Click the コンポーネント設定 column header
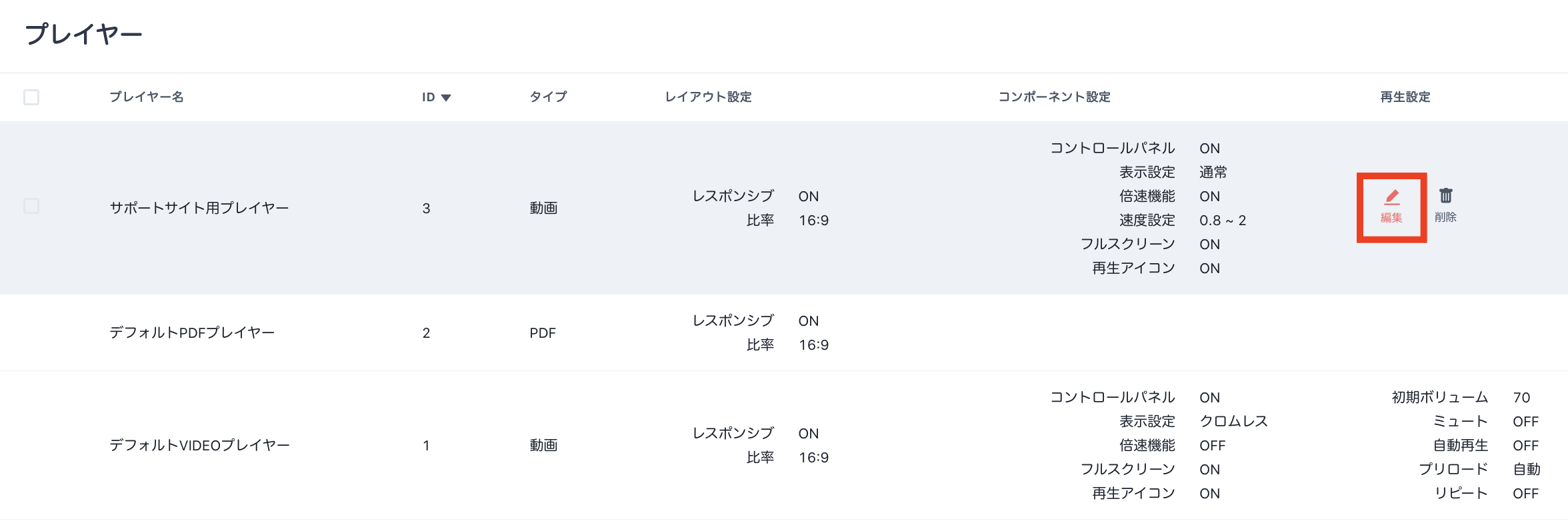 1054,97
